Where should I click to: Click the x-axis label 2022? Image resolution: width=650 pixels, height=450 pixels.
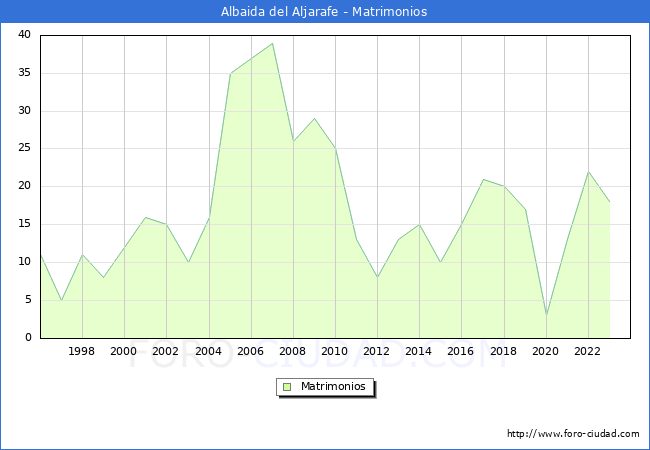pyautogui.click(x=587, y=351)
